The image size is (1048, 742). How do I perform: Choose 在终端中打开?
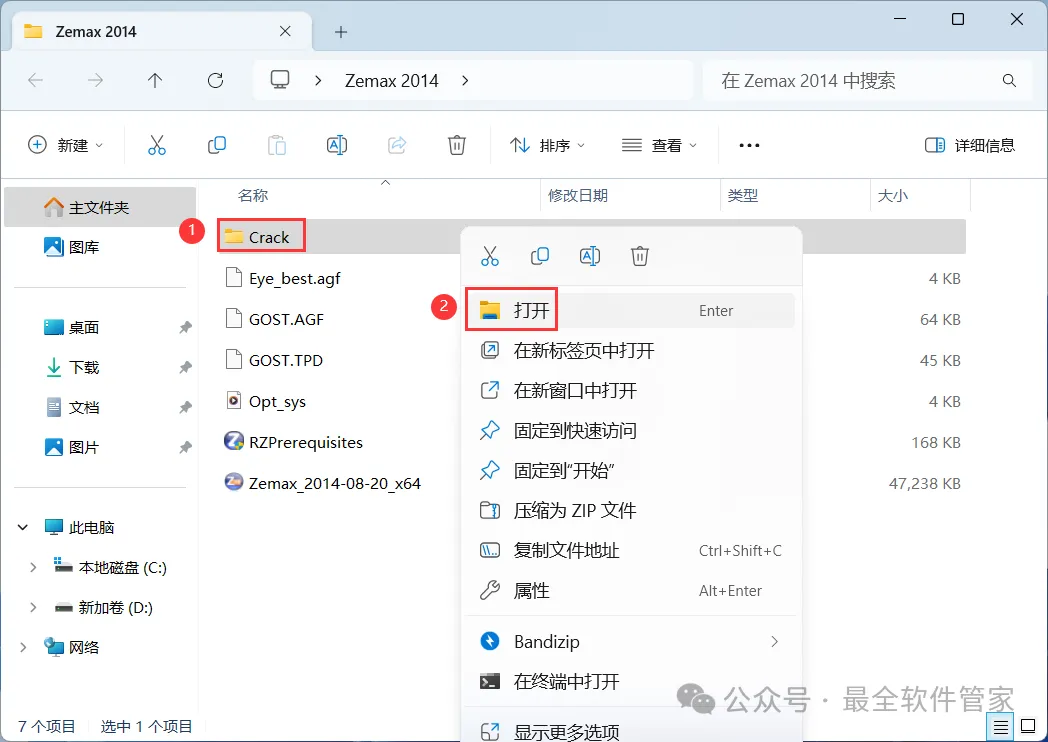(x=630, y=682)
